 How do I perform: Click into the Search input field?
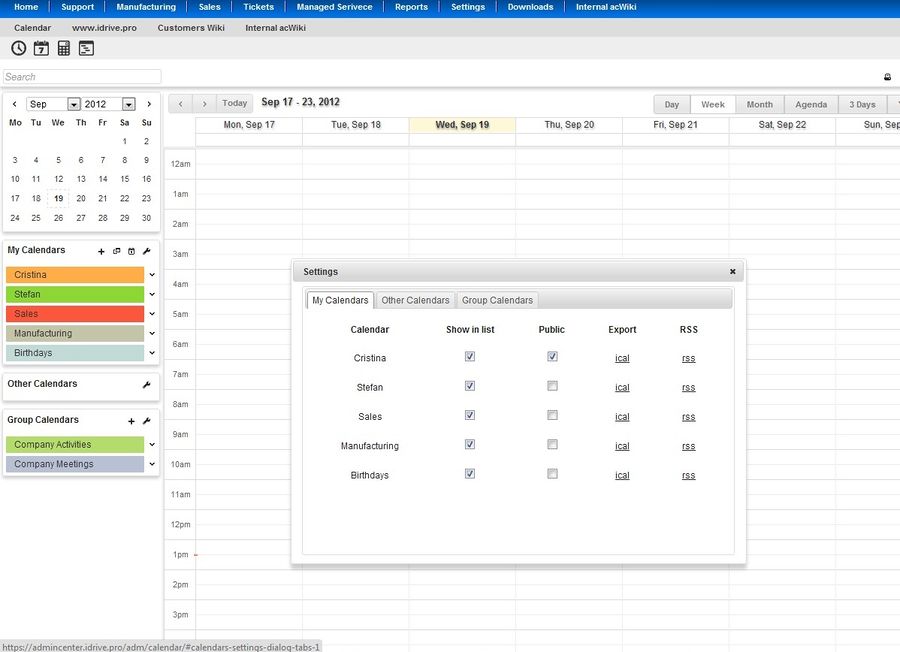click(82, 77)
